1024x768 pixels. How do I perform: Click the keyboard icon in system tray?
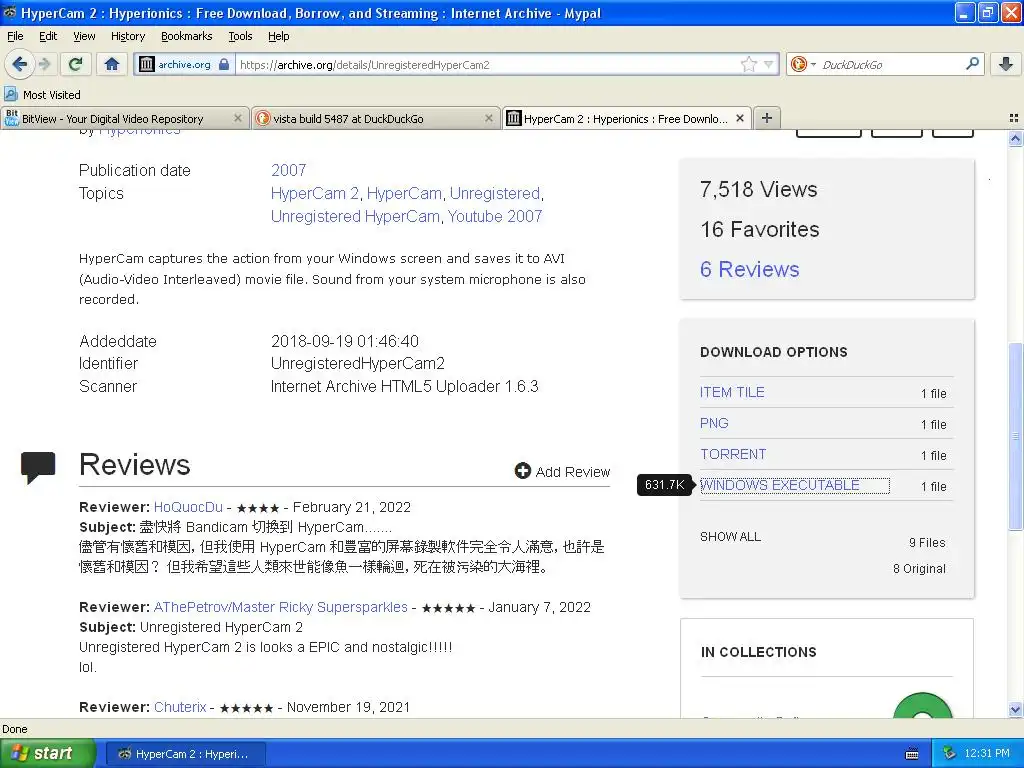pos(912,754)
